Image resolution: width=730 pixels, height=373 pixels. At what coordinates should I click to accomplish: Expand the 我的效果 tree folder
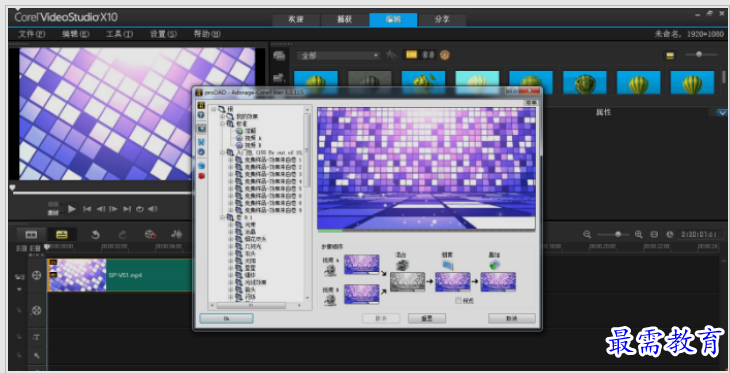tap(223, 116)
